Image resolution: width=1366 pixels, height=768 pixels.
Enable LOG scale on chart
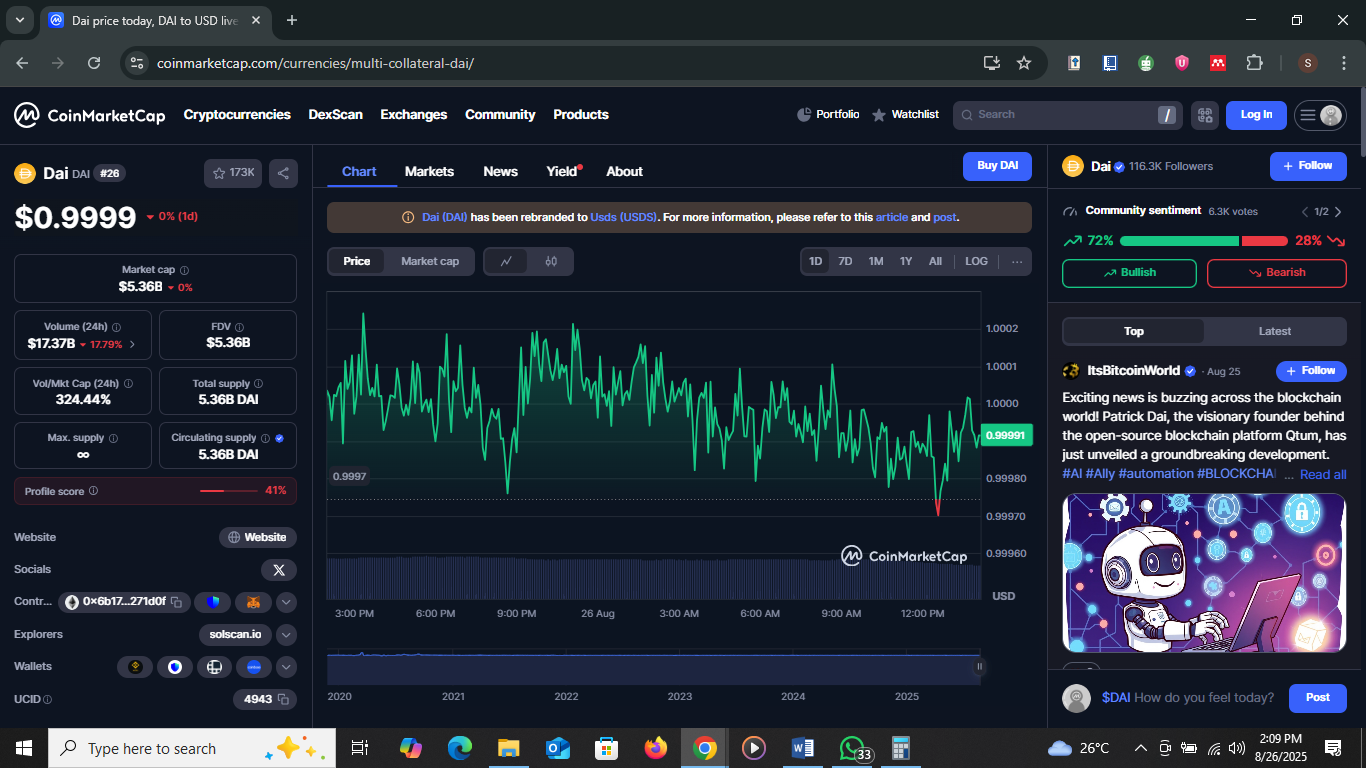click(x=976, y=261)
